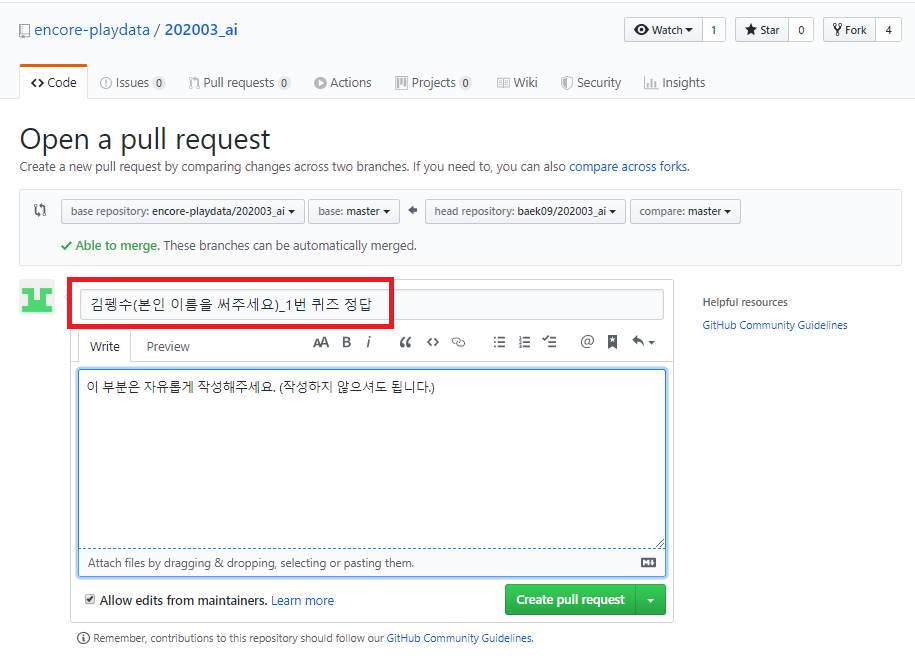Open the compare: master branch dropdown
This screenshot has width=915, height=665.
pos(685,211)
